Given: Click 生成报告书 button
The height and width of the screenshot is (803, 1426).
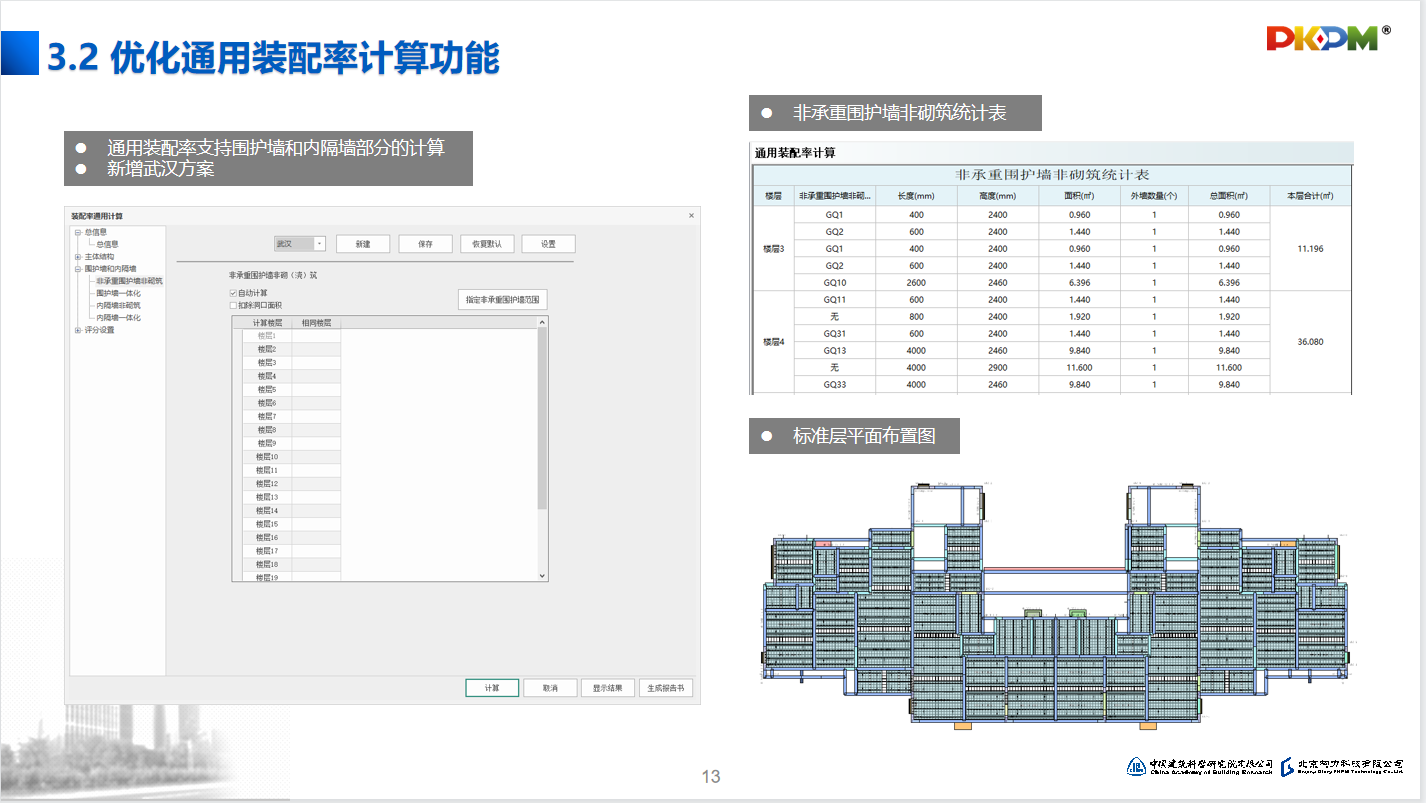Looking at the screenshot, I should (665, 688).
